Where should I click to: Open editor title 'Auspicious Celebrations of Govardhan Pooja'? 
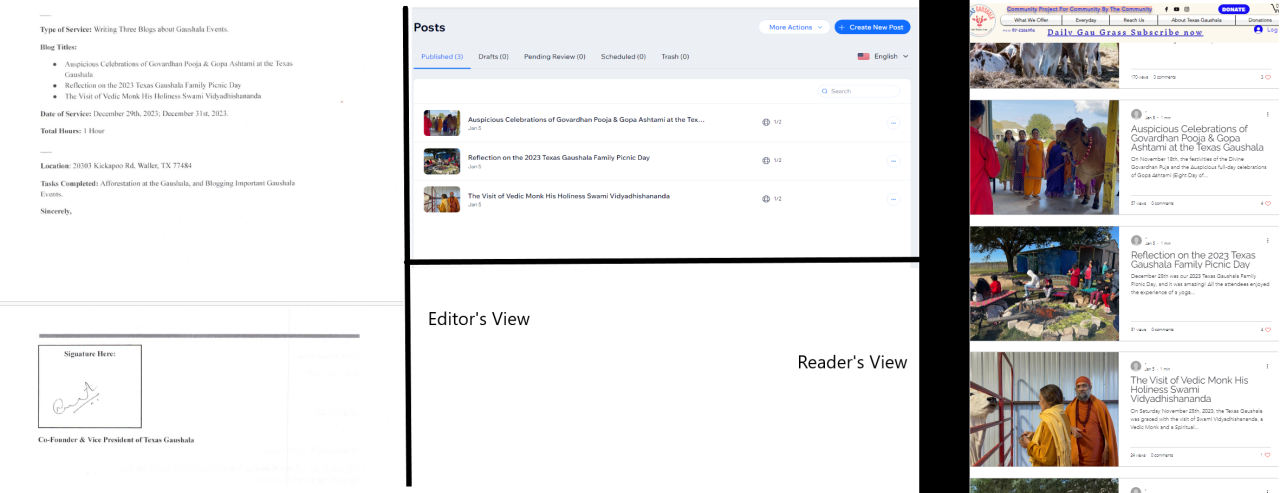pos(586,119)
